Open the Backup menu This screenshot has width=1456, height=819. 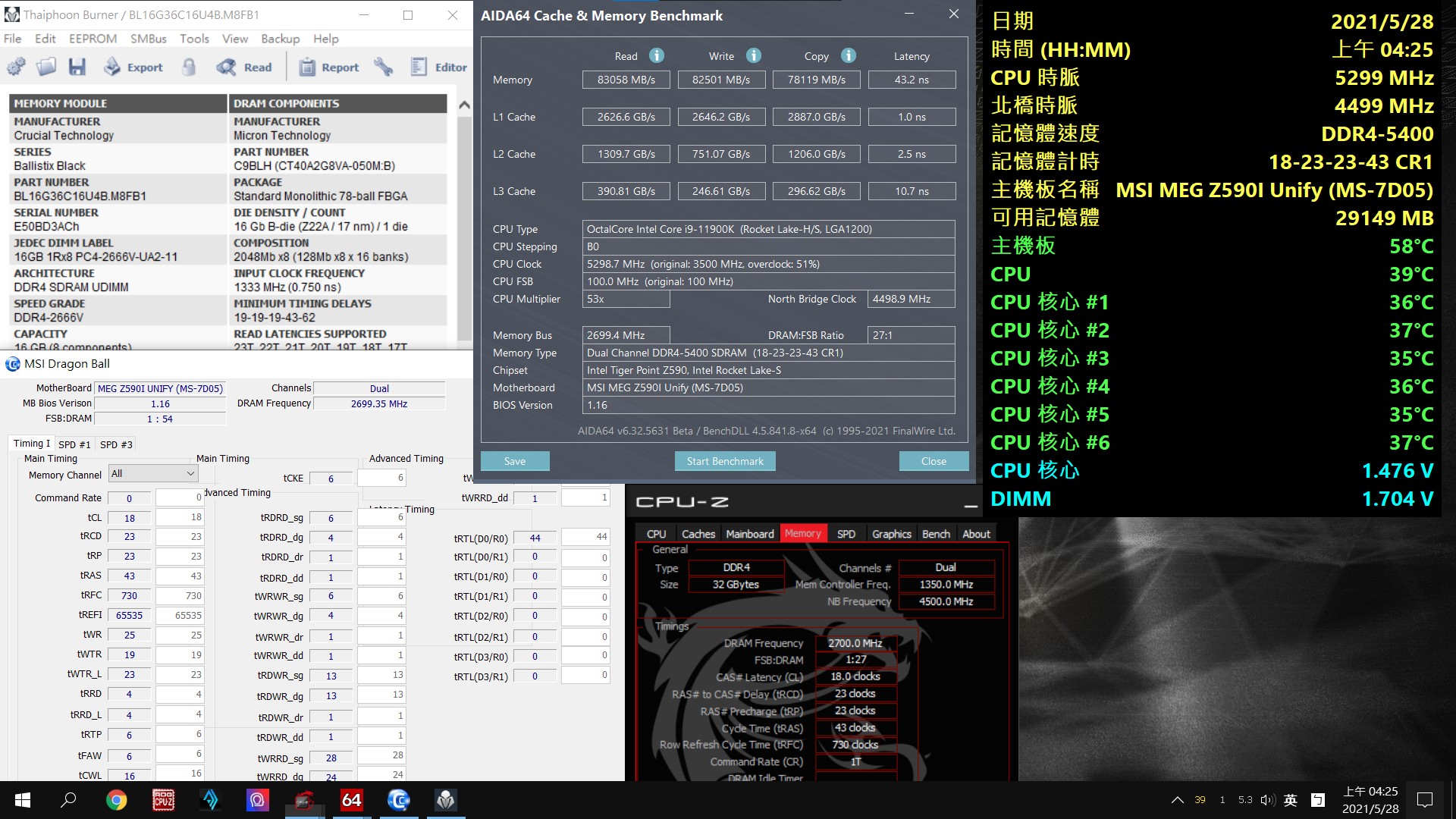pos(281,39)
